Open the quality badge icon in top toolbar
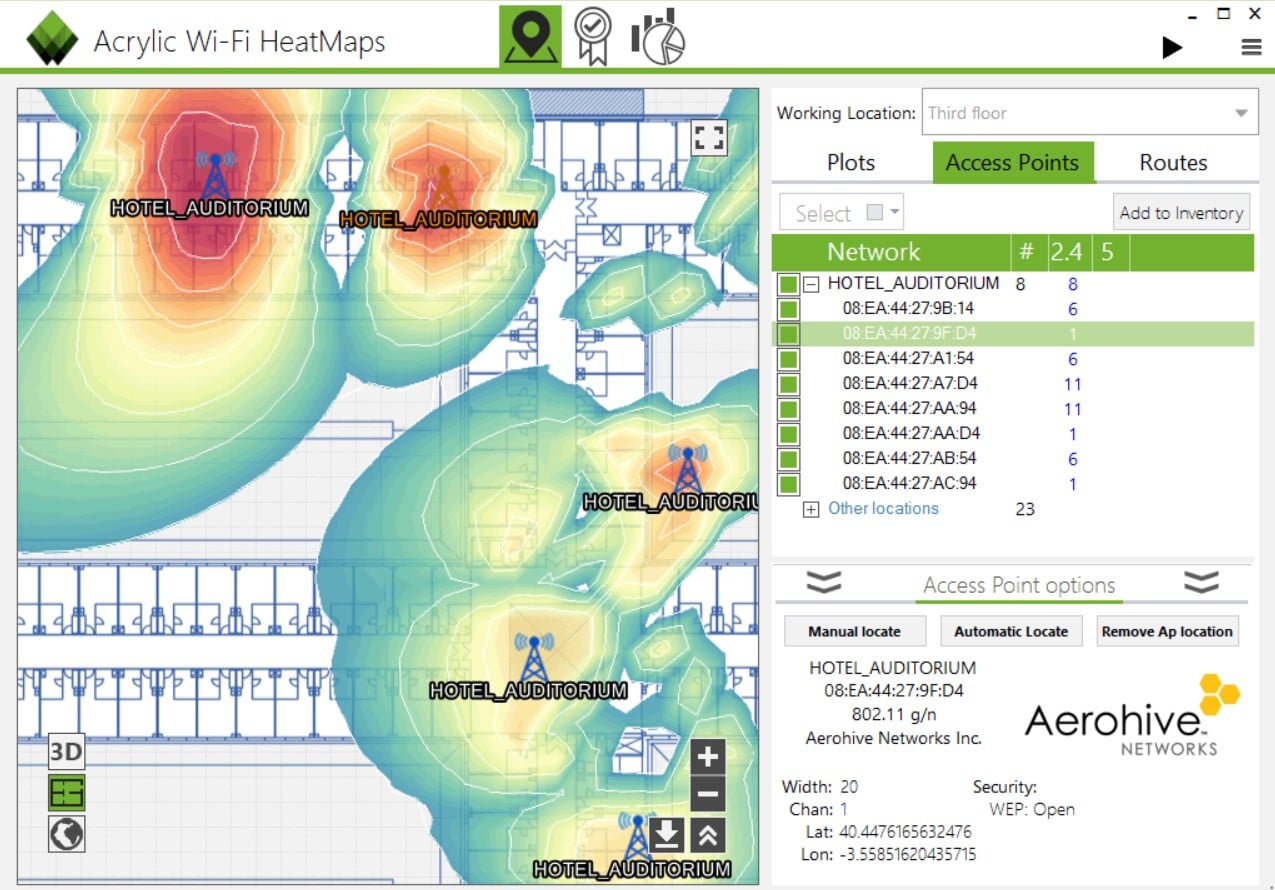 click(x=594, y=35)
